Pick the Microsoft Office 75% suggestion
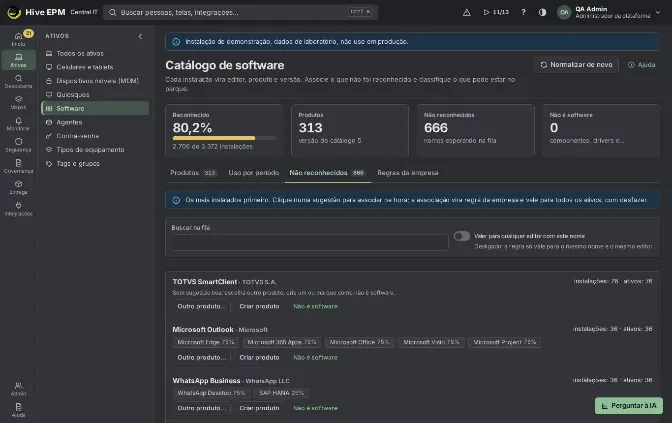 coord(360,342)
